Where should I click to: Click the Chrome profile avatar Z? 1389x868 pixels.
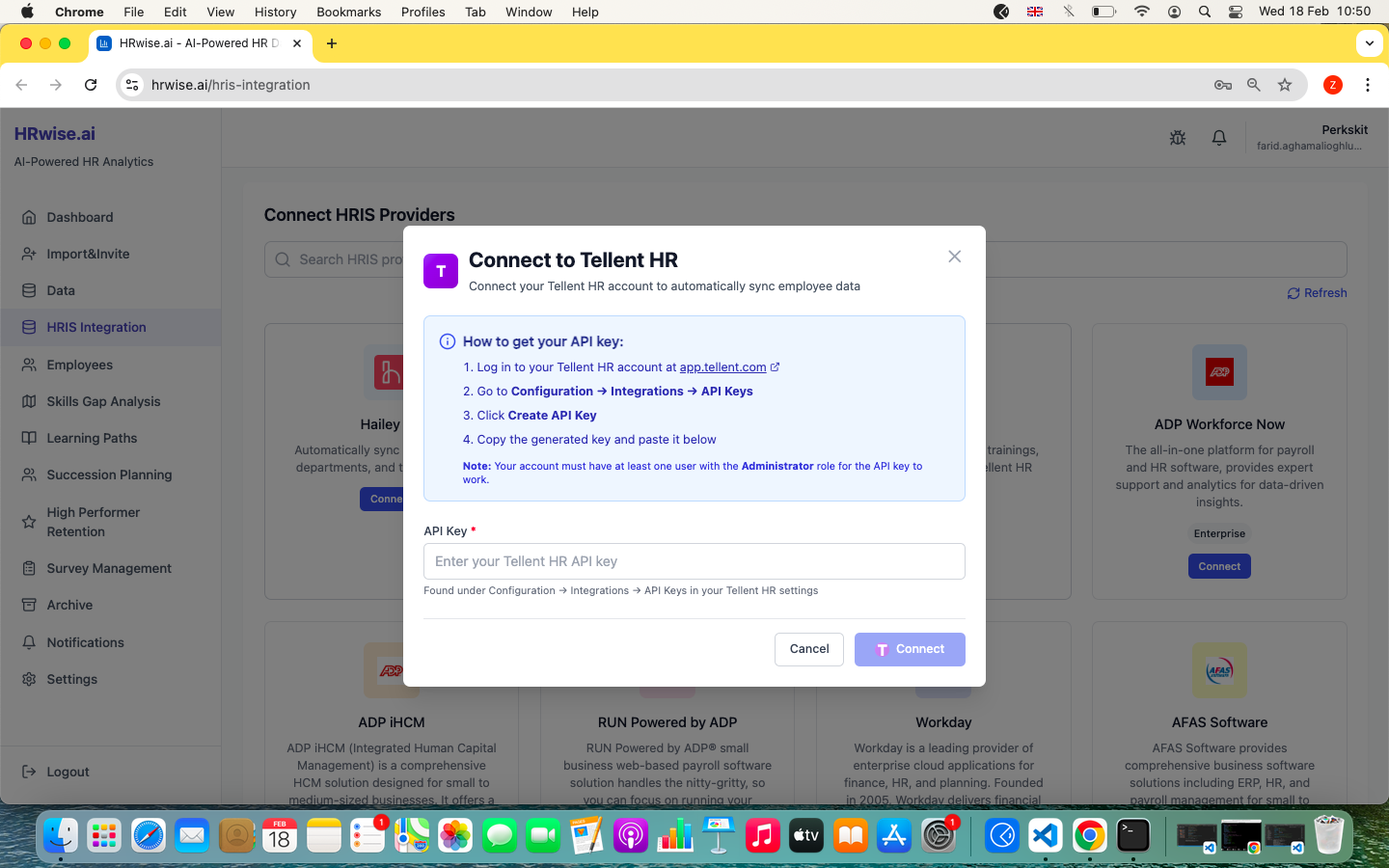[1333, 85]
